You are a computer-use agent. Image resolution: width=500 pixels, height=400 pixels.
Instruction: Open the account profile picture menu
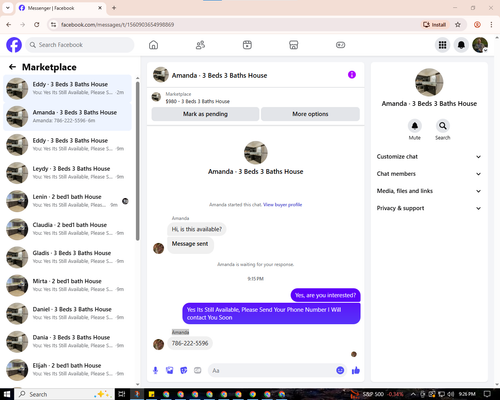[480, 45]
